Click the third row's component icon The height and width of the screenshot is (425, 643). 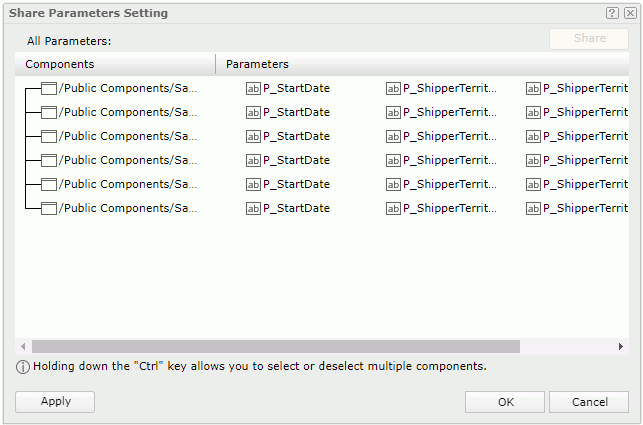[x=49, y=136]
